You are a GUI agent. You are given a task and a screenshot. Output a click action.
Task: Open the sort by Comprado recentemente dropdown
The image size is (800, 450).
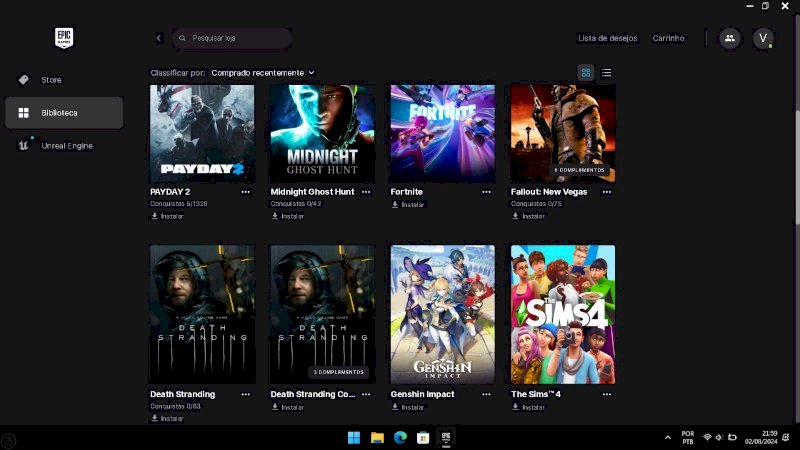[263, 73]
